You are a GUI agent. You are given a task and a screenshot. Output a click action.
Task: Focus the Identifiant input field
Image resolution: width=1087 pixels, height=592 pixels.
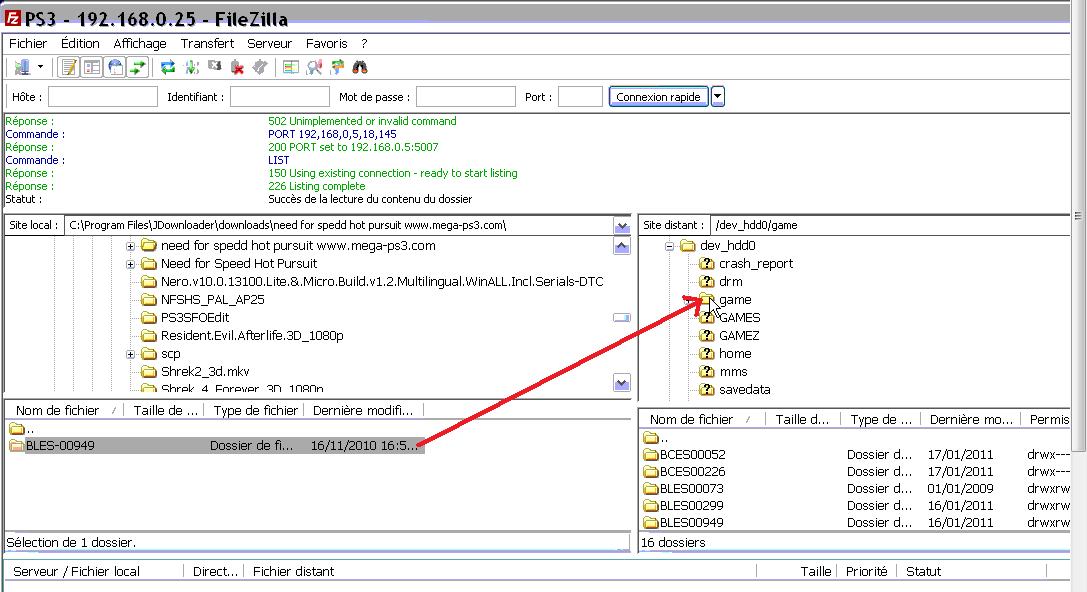[279, 96]
